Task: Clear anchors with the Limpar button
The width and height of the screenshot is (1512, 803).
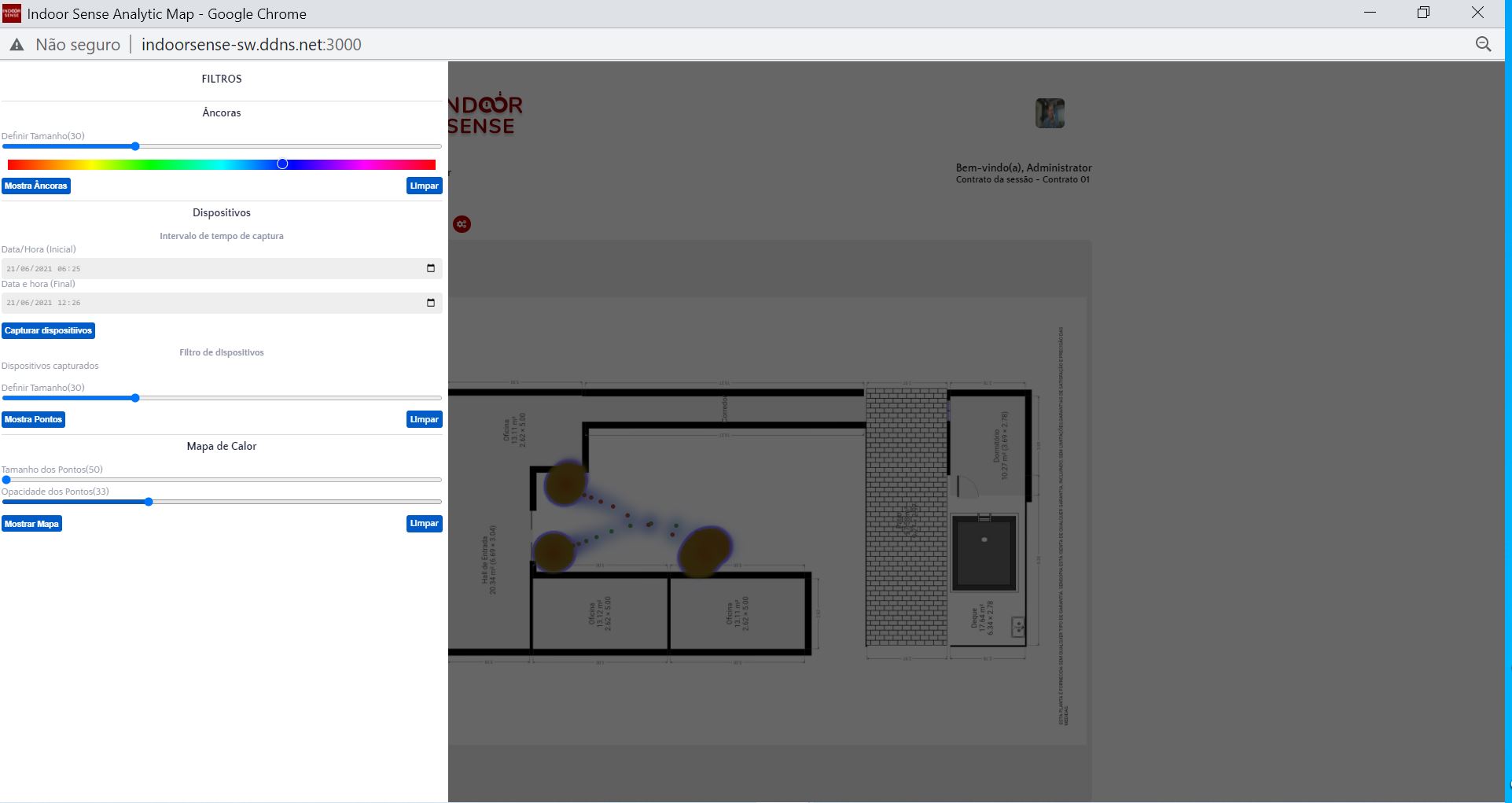Action: (x=424, y=186)
